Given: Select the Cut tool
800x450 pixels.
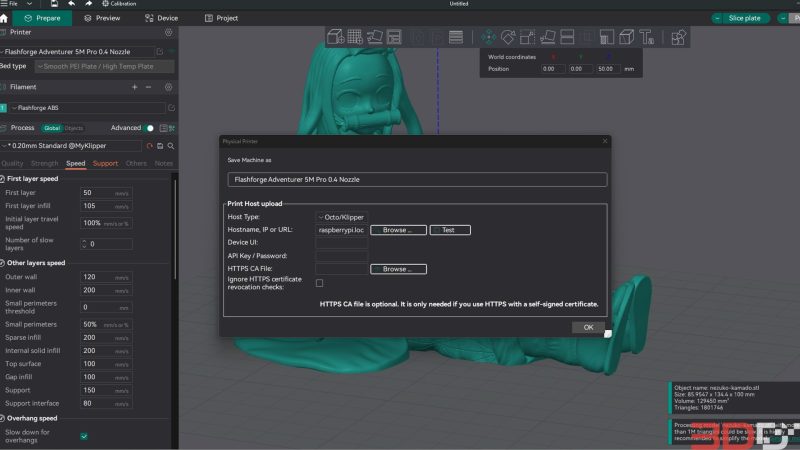Looking at the screenshot, I should (x=567, y=37).
